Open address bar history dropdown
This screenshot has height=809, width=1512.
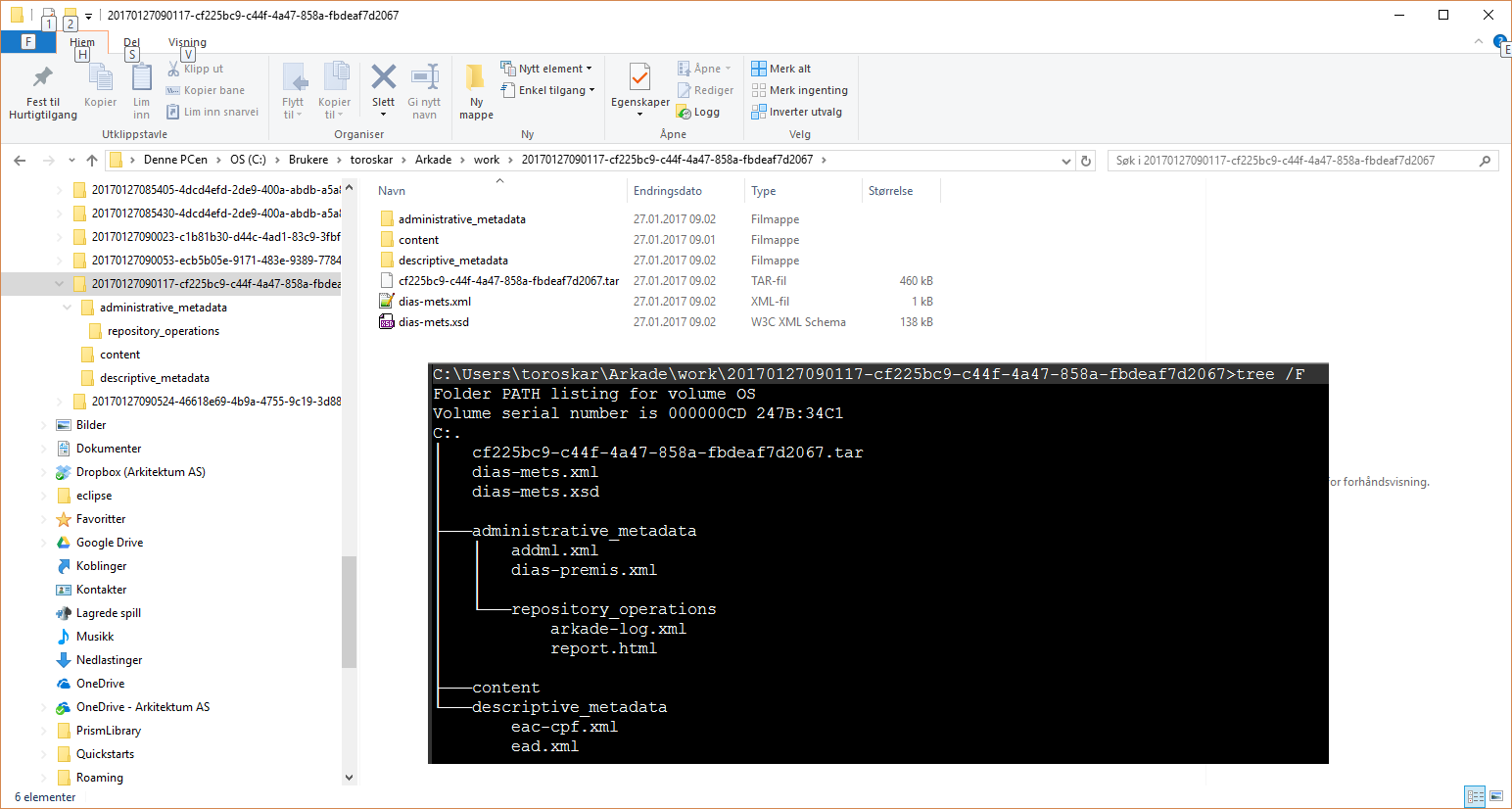point(1066,161)
